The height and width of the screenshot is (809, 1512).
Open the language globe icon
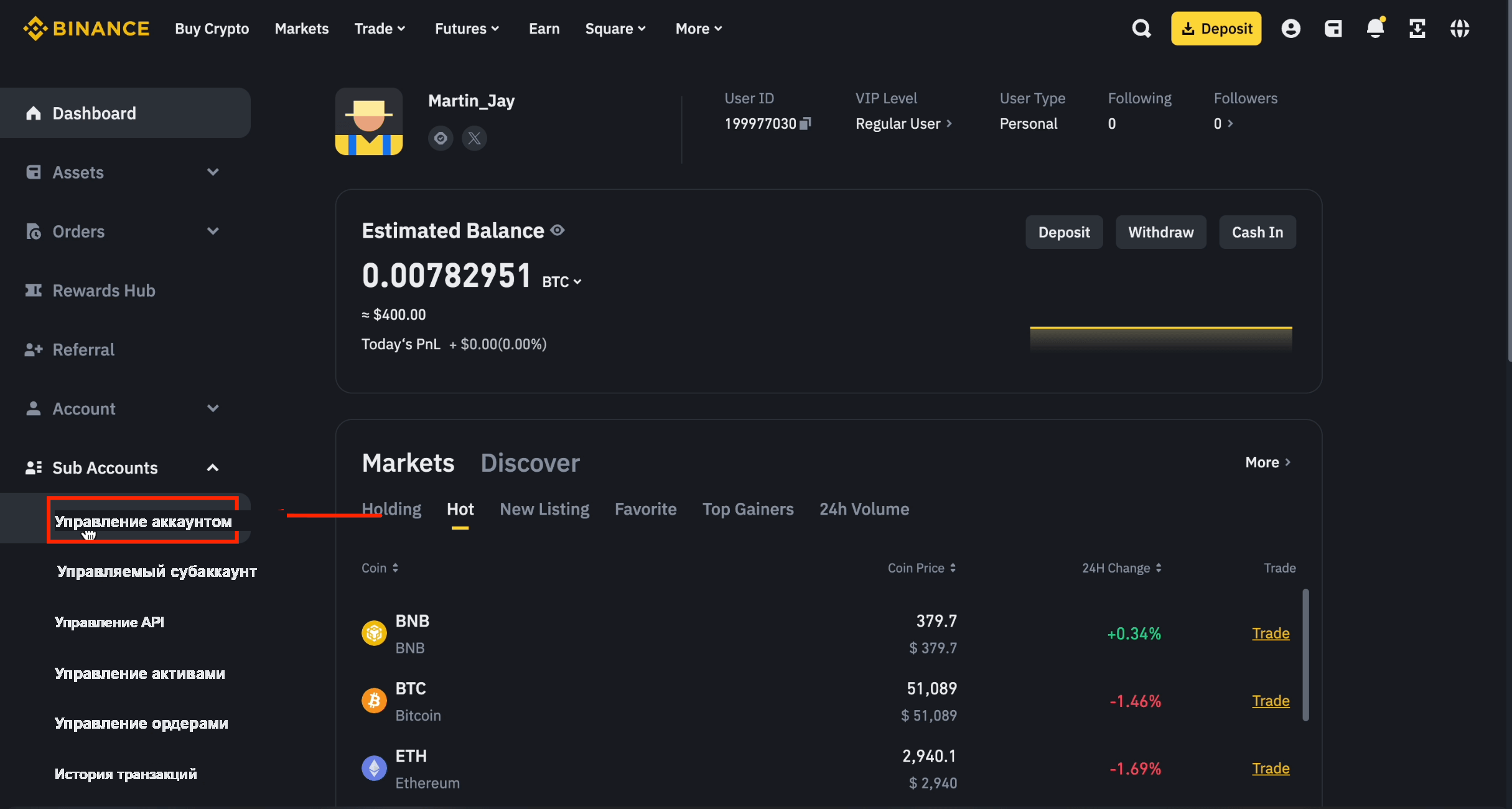coord(1460,29)
